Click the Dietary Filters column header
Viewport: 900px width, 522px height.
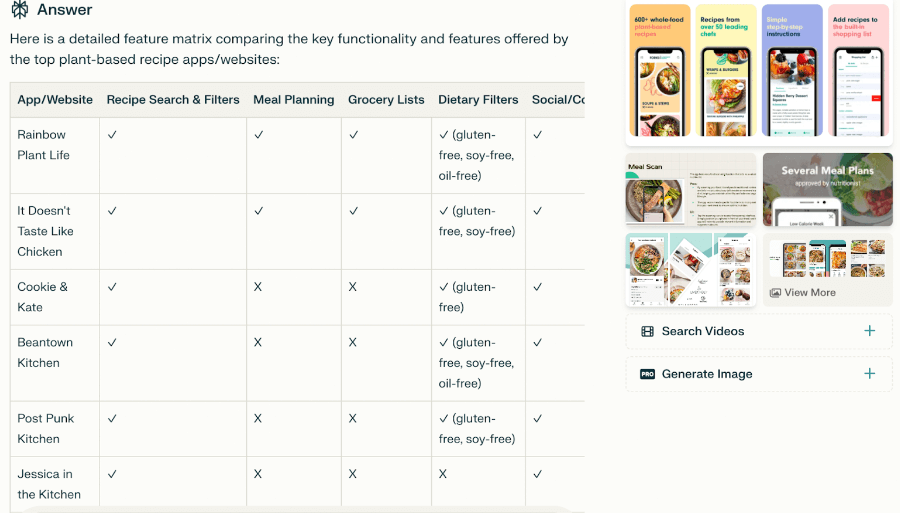point(478,100)
